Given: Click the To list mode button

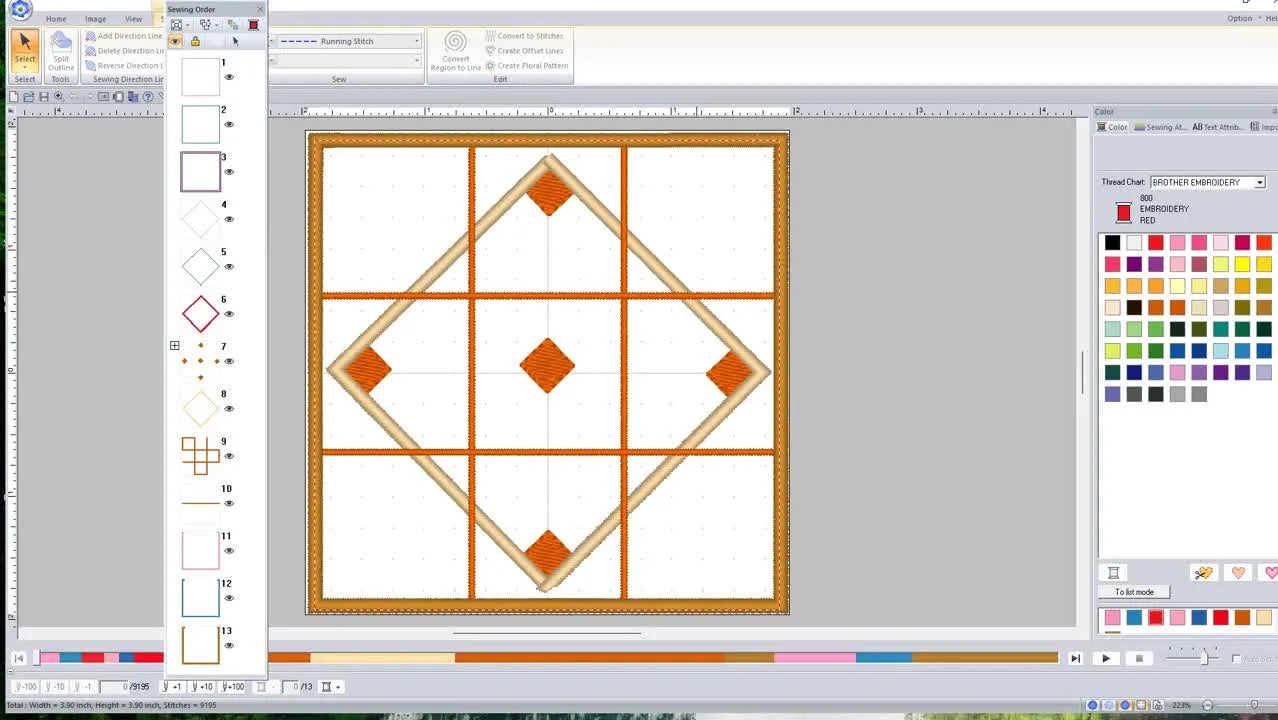Looking at the screenshot, I should 1134,592.
